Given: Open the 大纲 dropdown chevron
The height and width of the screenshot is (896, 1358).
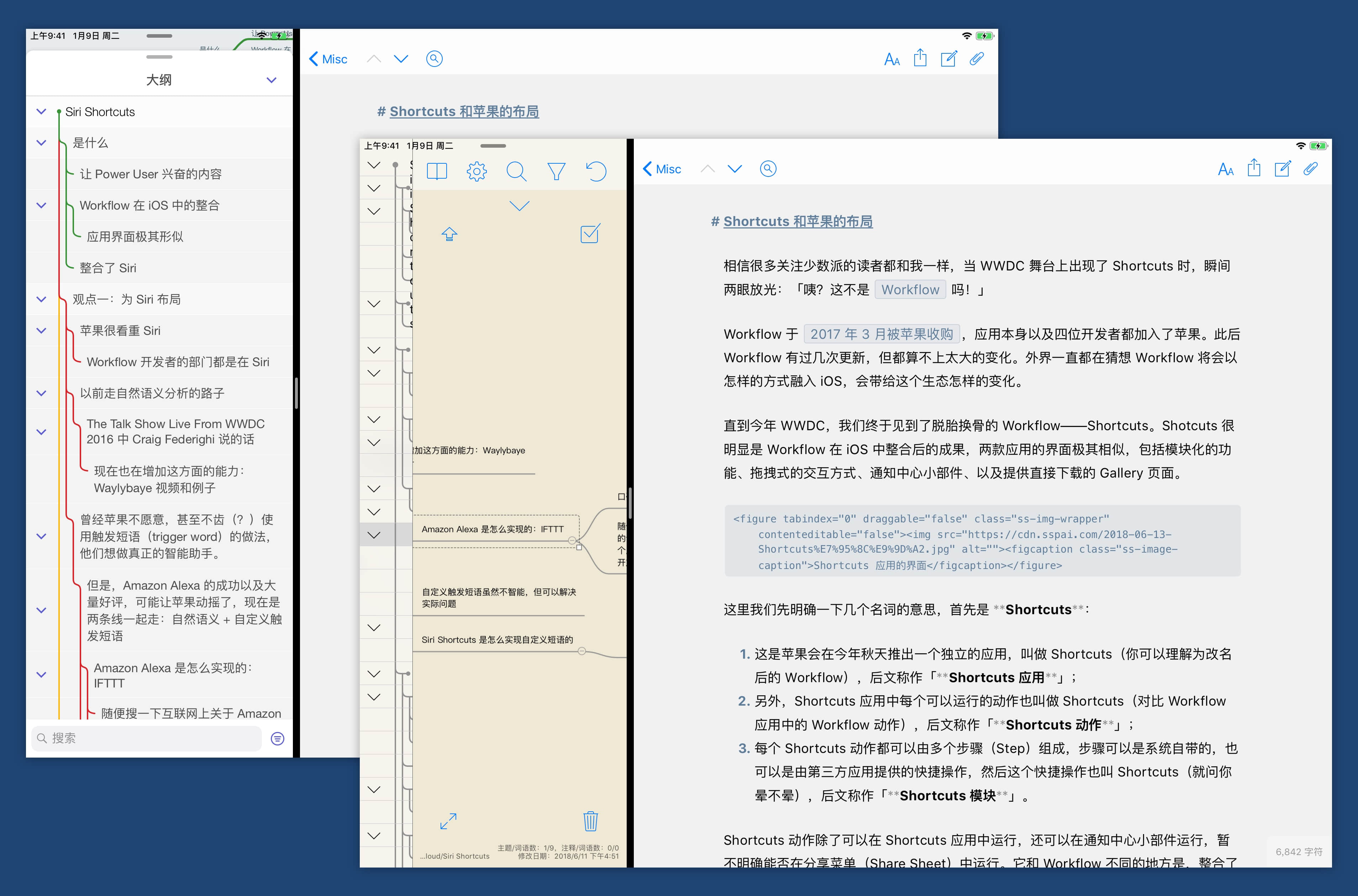Looking at the screenshot, I should point(272,80).
